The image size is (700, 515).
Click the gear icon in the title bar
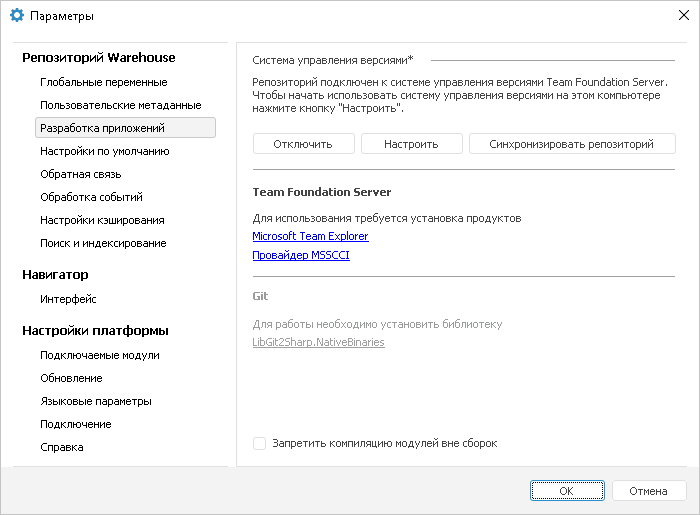point(17,16)
